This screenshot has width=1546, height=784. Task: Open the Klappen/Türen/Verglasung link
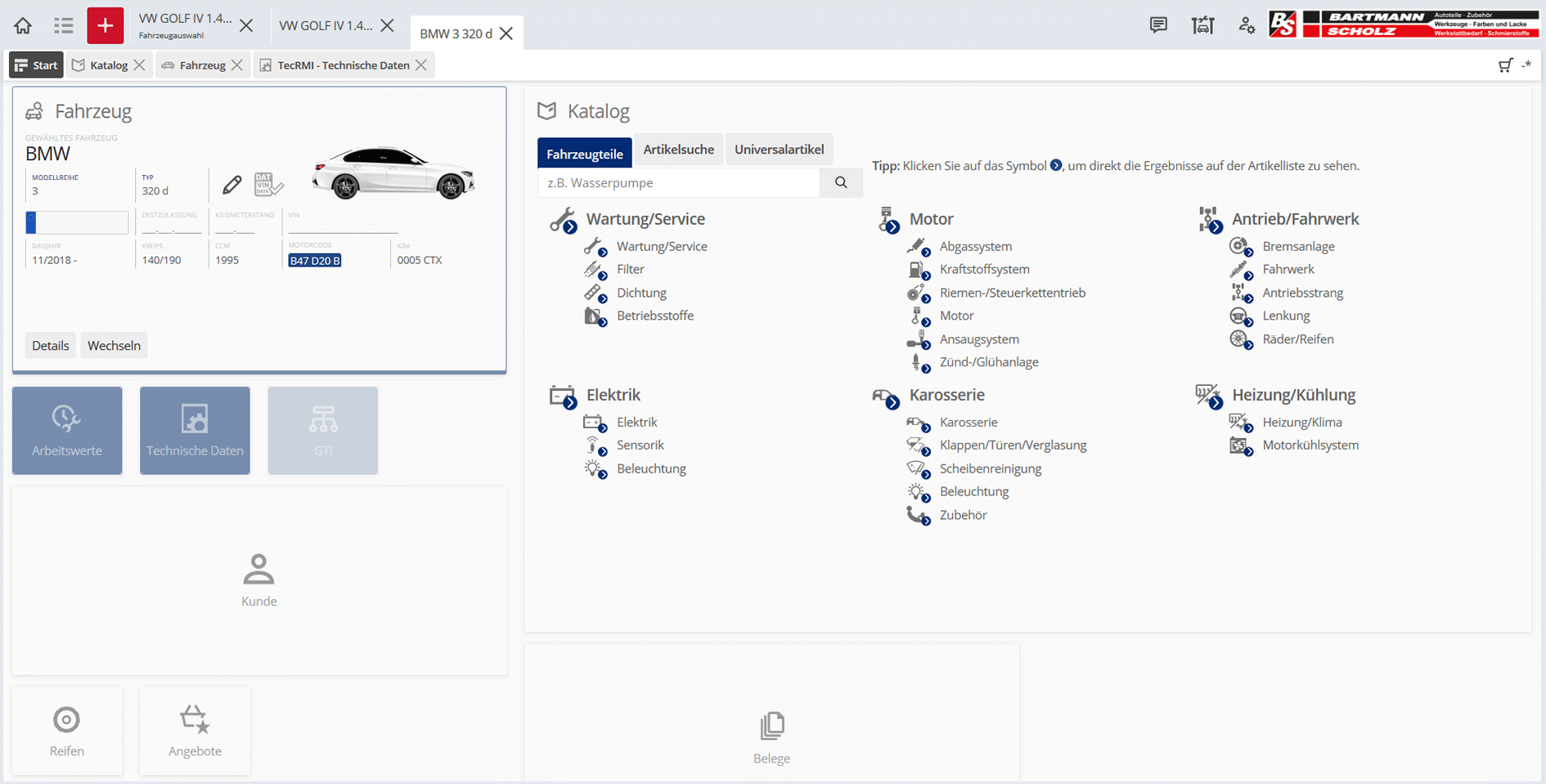coord(1013,445)
